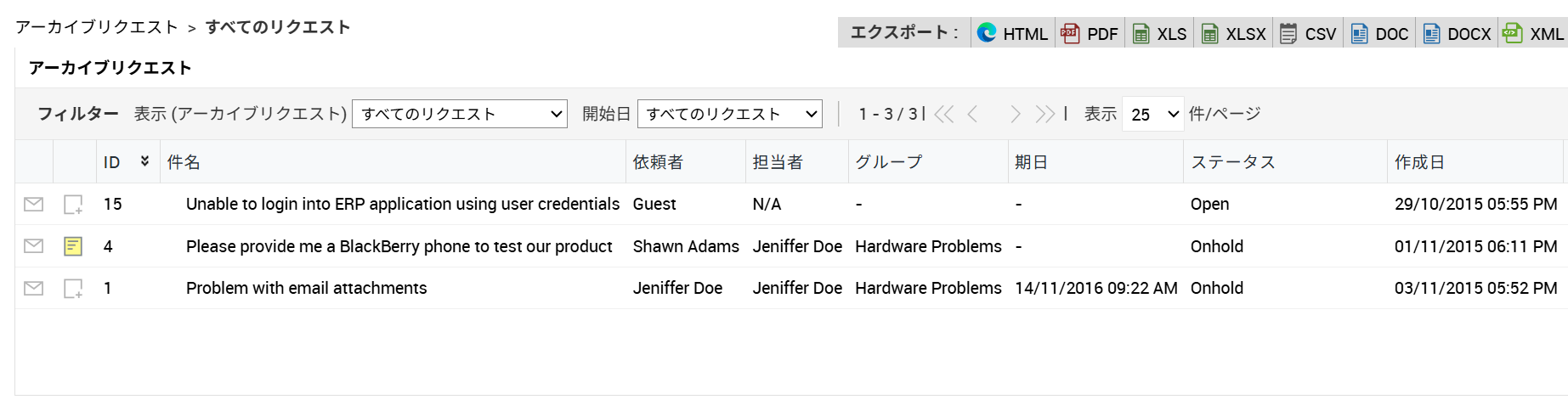Viewport: 1568px width, 411px height.
Task: Open the archive request view filter dropdown
Action: click(460, 114)
